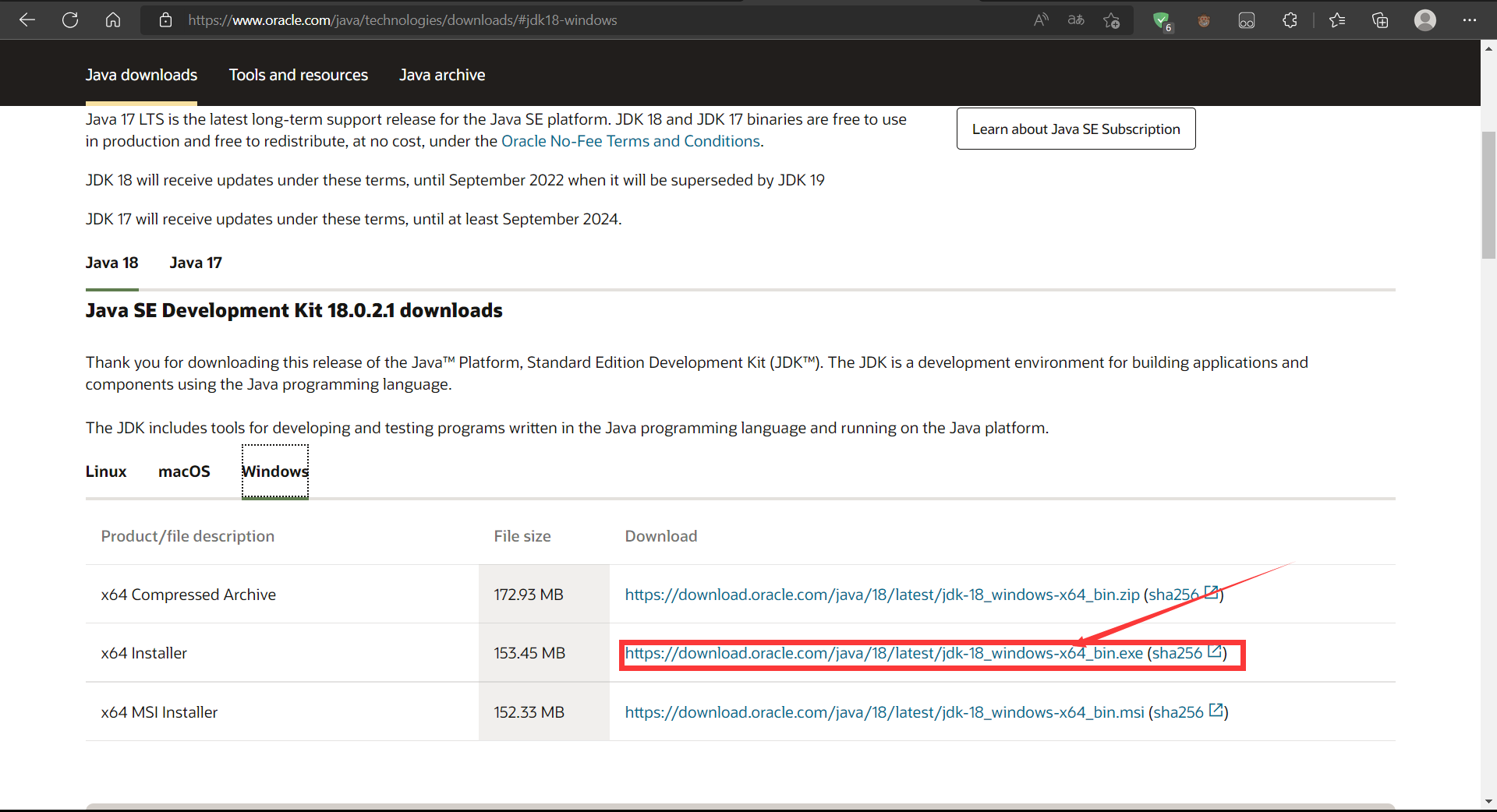Open the extension icon left of the puzzle piece

(1247, 20)
